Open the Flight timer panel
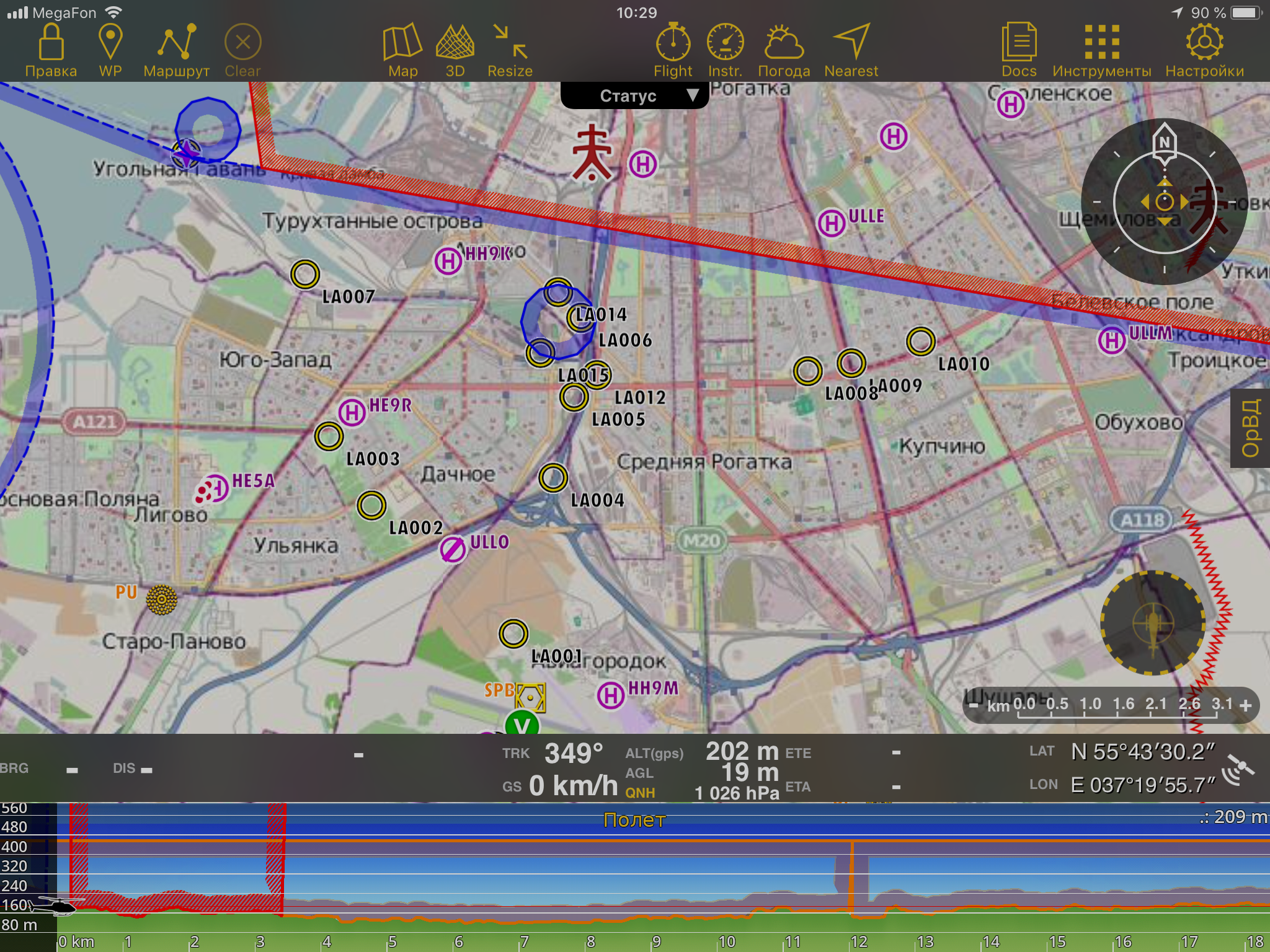 673,43
